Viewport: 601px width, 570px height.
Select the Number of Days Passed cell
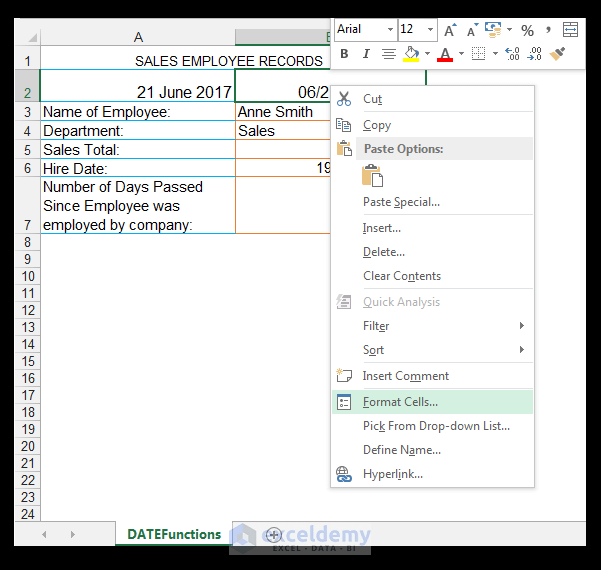(x=138, y=205)
